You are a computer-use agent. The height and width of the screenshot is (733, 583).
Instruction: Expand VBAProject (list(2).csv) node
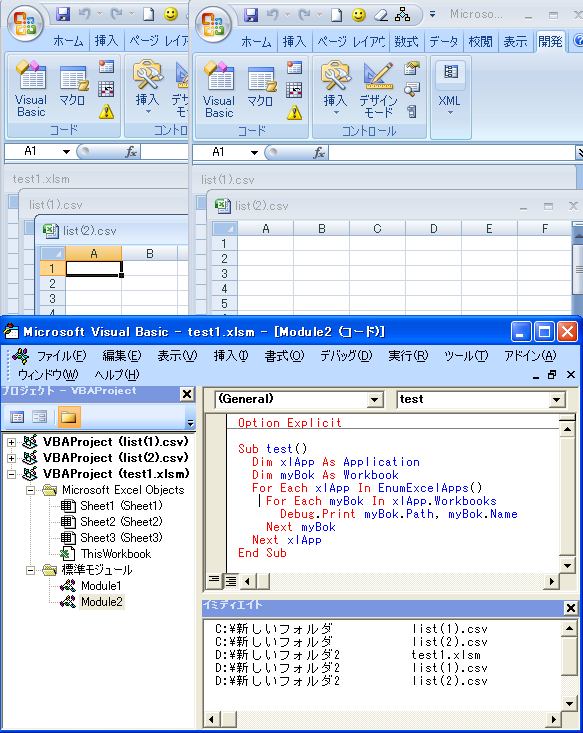pos(11,458)
